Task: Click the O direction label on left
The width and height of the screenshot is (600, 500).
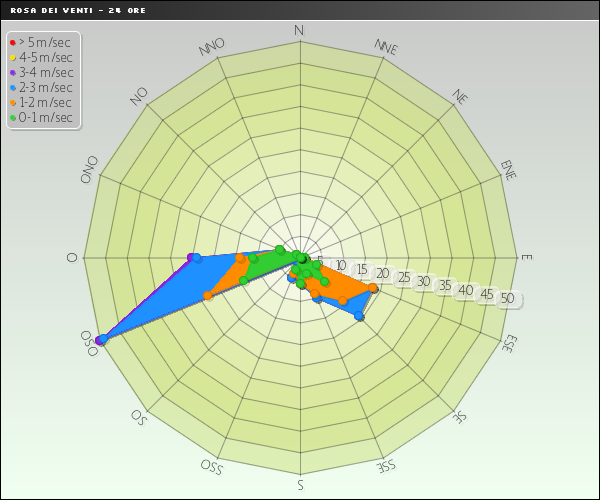Action: pos(72,258)
